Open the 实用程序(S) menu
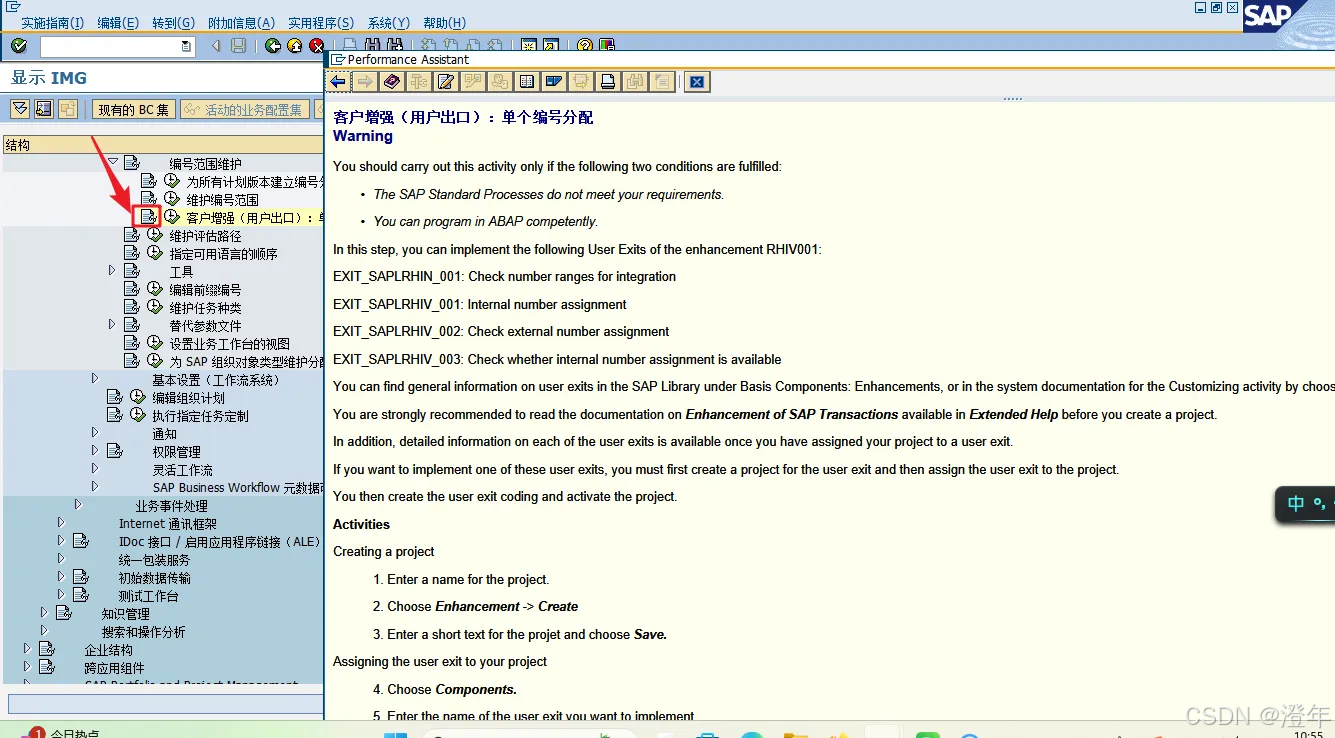Screen dimensions: 1335x738 (x=321, y=23)
